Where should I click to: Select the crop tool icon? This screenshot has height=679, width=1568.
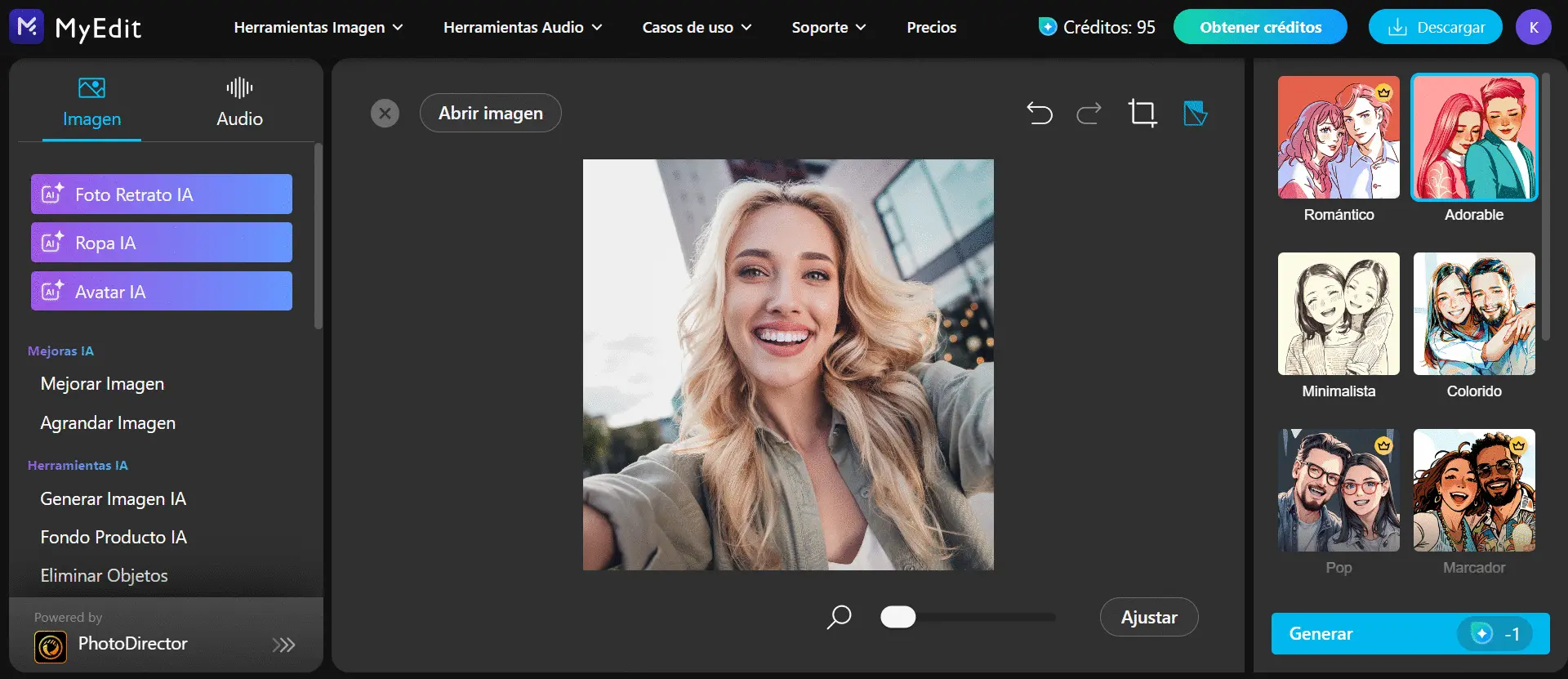[1142, 113]
